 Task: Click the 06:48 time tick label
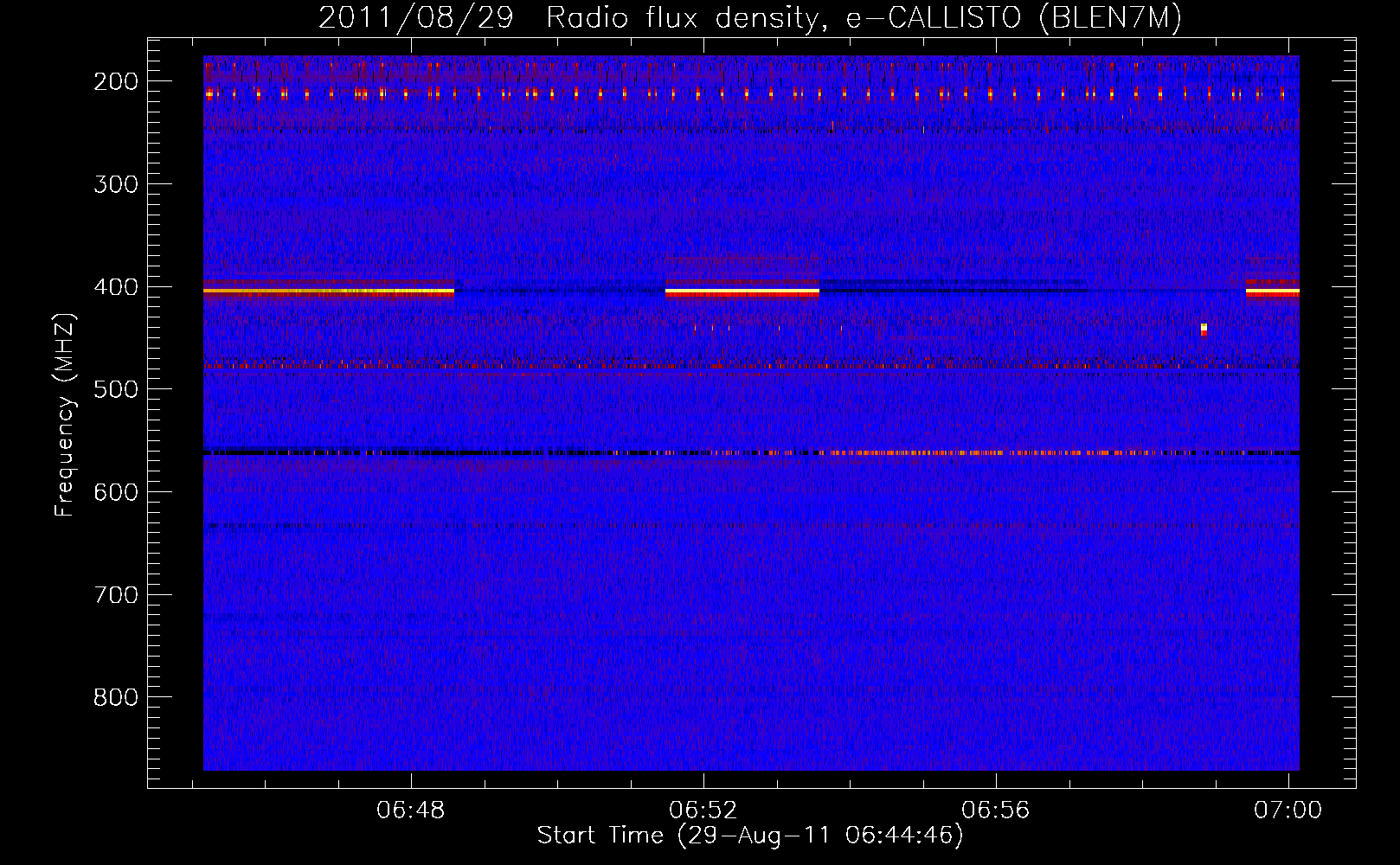coord(411,810)
